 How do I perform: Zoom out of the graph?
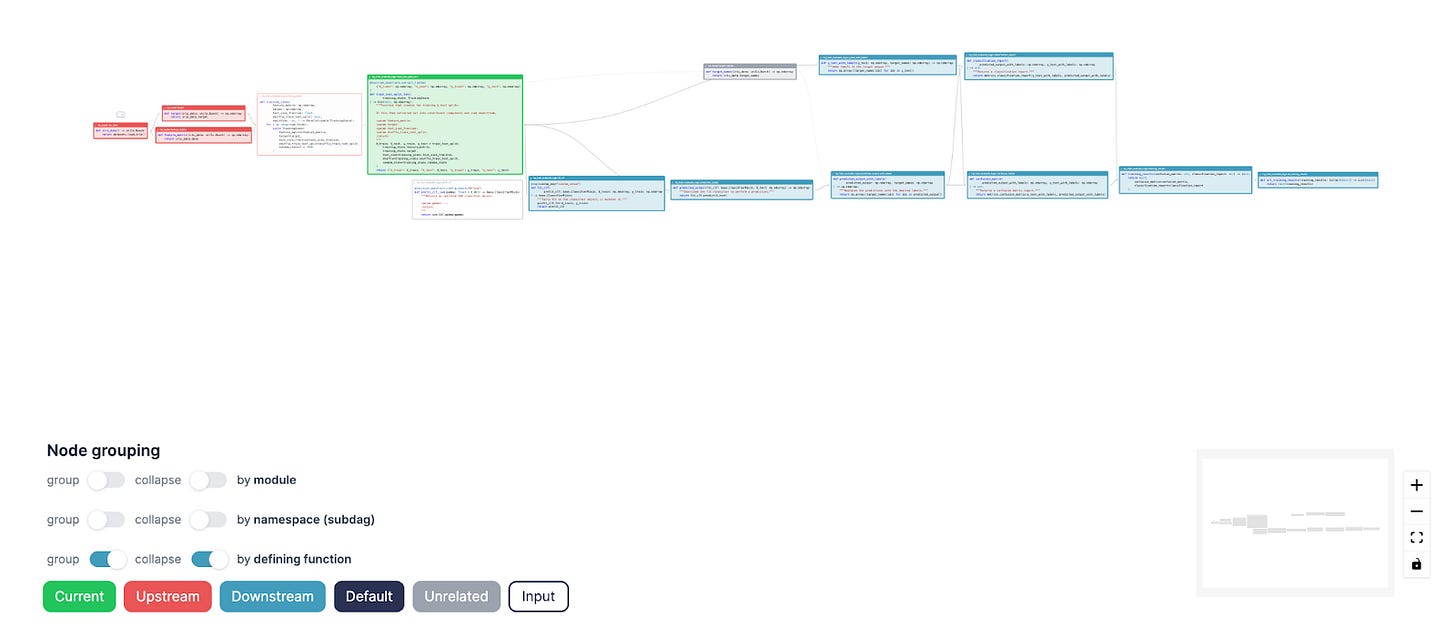tap(1416, 511)
